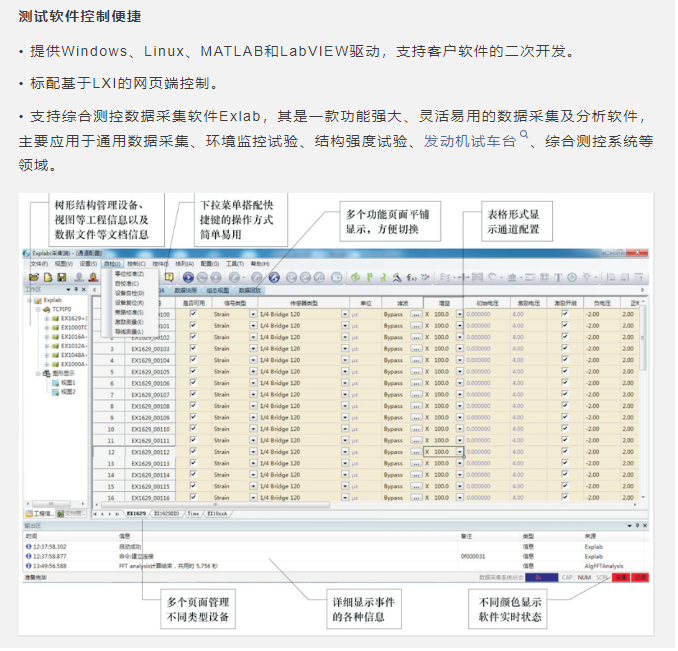Click the save (floppy disk) toolbar icon
This screenshot has height=651, width=678.
point(61,277)
